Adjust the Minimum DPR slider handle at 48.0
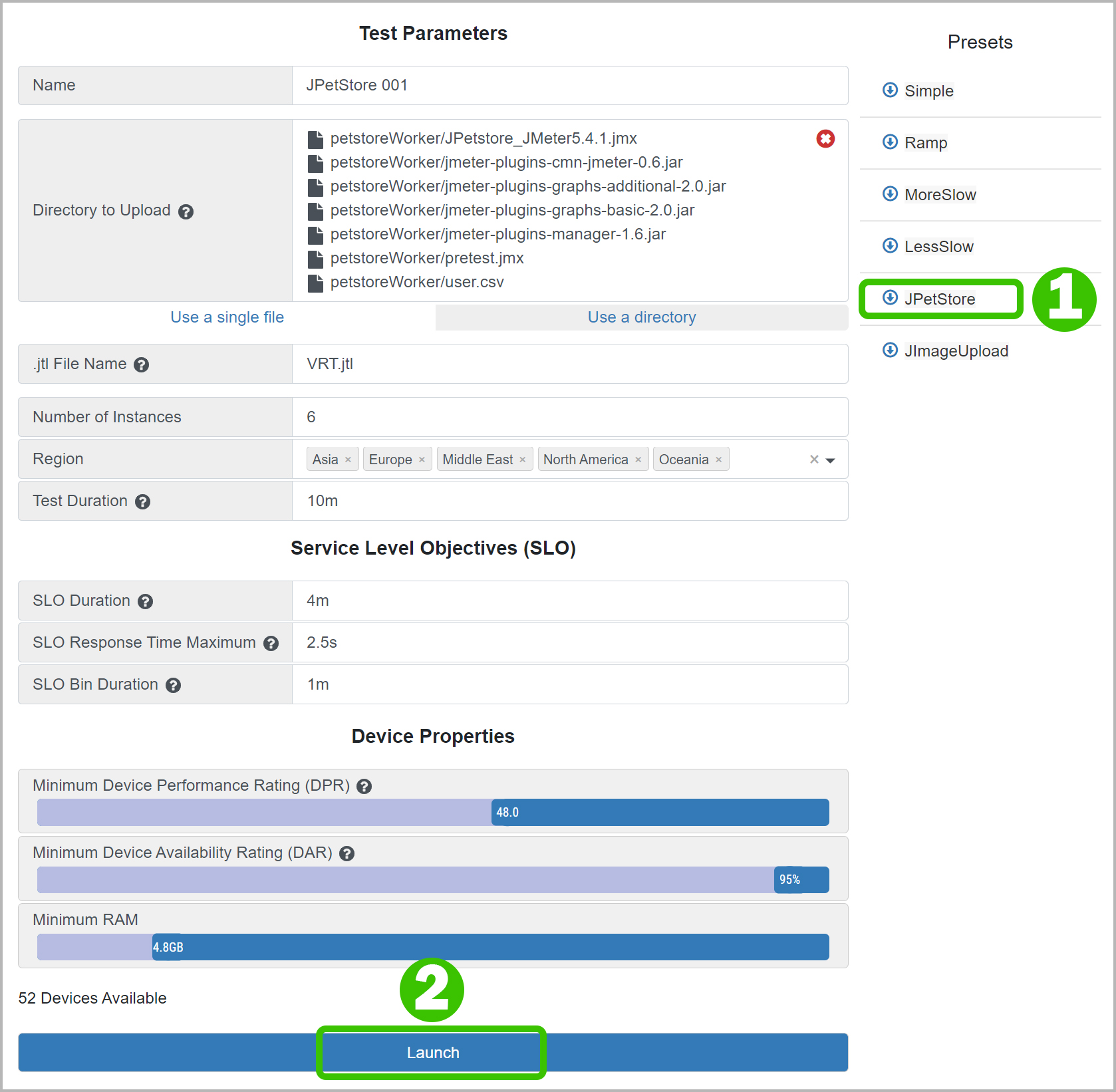 tap(507, 813)
